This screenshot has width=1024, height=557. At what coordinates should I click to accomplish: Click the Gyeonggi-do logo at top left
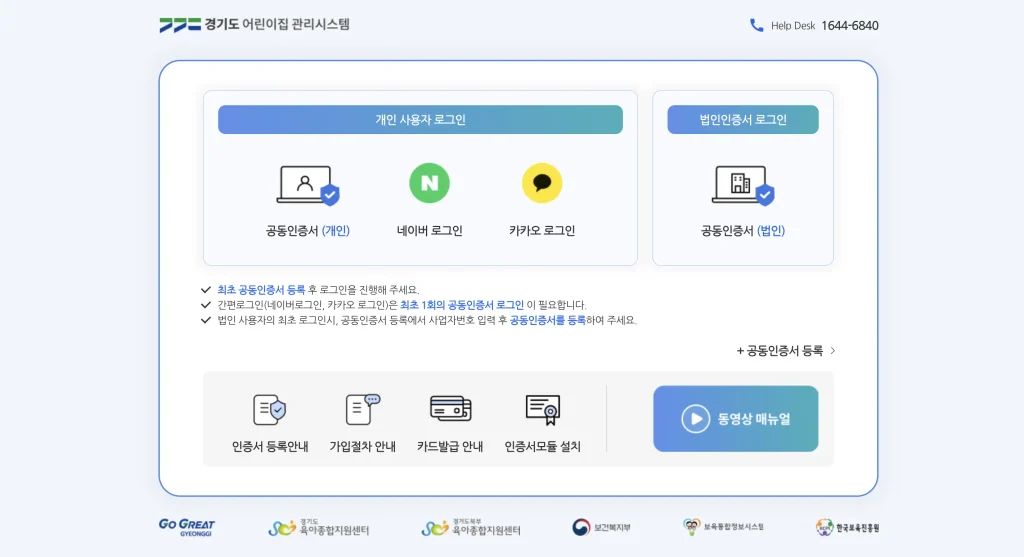180,25
